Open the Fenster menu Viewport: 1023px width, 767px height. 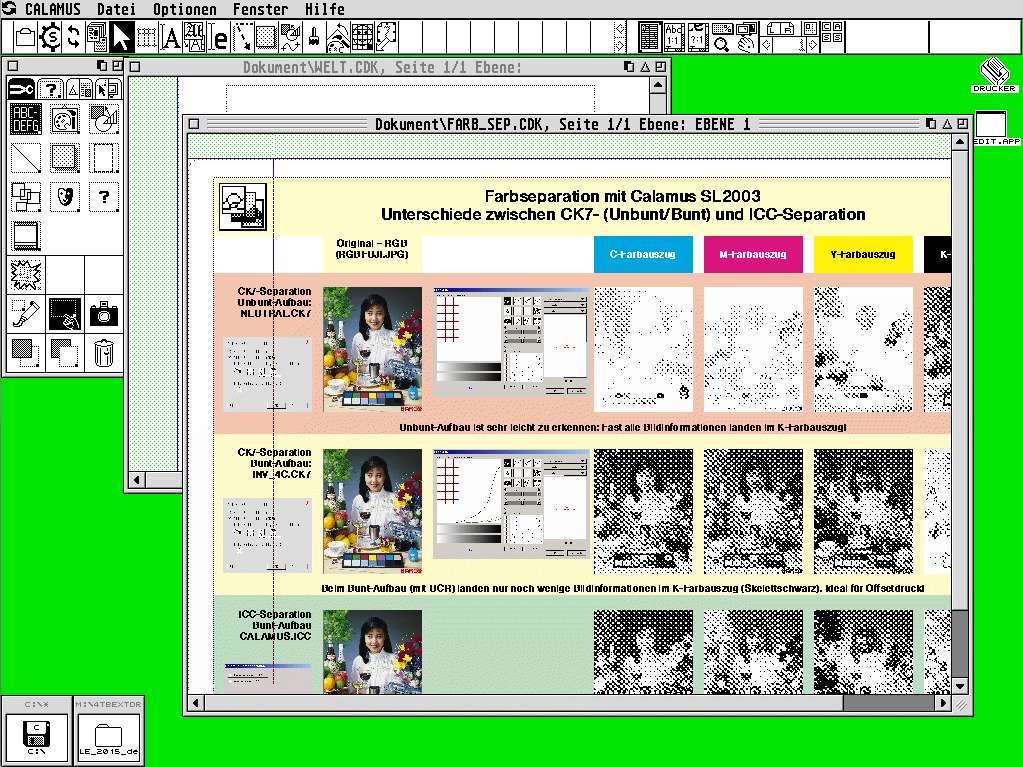tap(260, 9)
